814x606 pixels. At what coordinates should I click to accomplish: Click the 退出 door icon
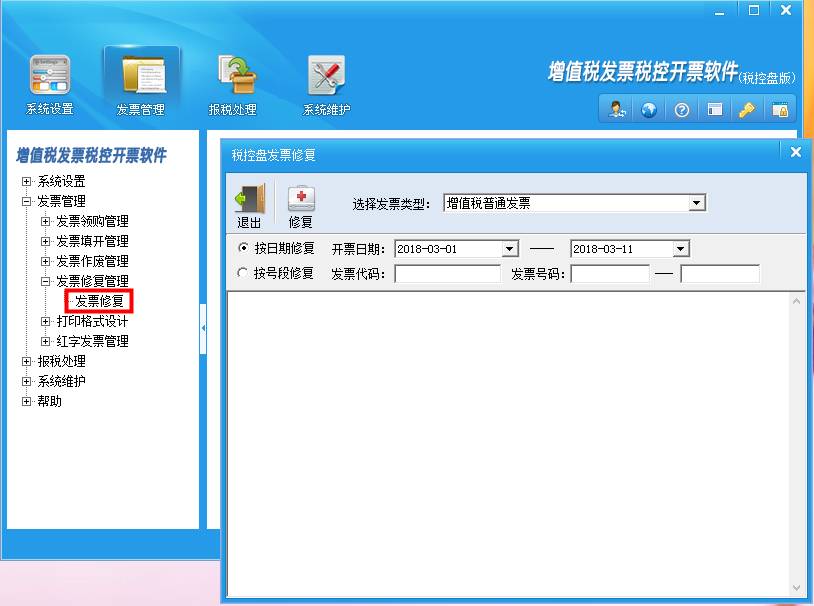tap(250, 199)
